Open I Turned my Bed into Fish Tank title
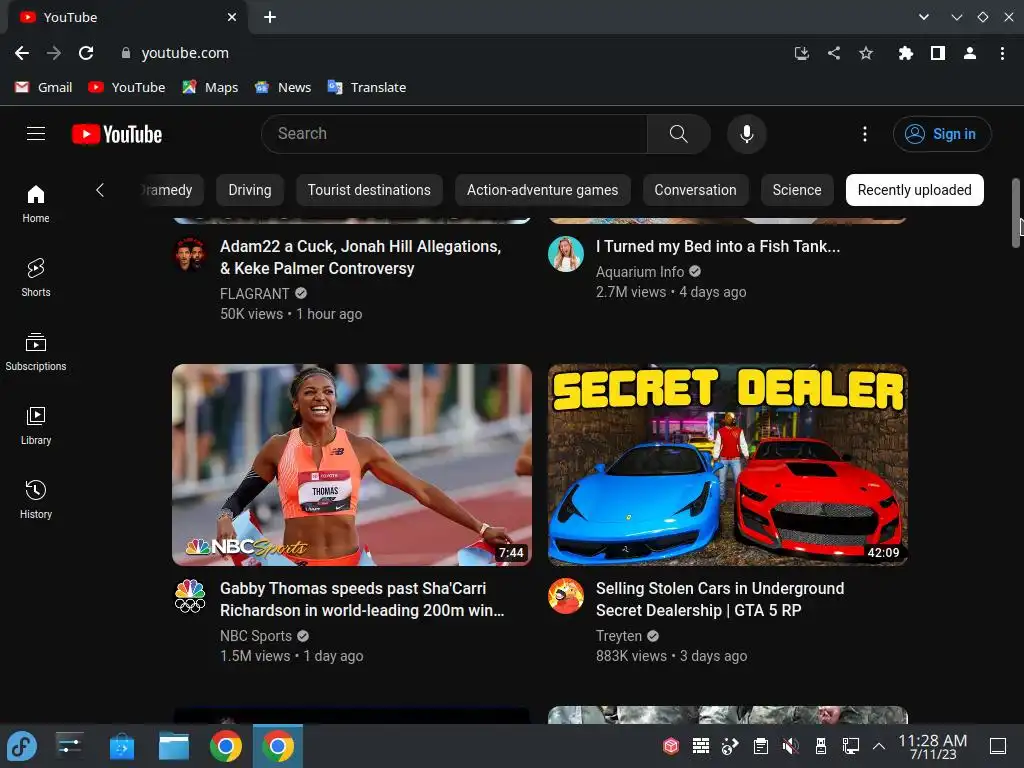 coord(718,246)
